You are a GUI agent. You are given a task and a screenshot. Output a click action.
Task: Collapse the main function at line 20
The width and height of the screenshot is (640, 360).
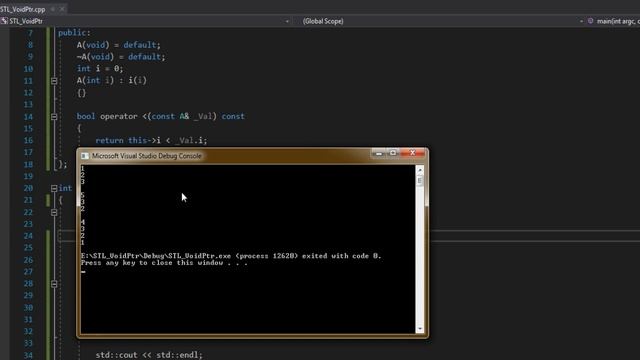tap(54, 188)
